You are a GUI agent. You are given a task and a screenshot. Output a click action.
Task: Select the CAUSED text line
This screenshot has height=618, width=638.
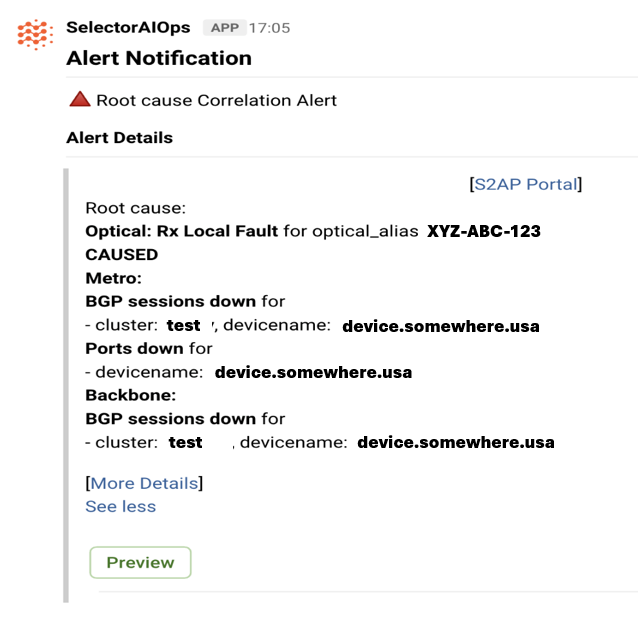coord(122,255)
